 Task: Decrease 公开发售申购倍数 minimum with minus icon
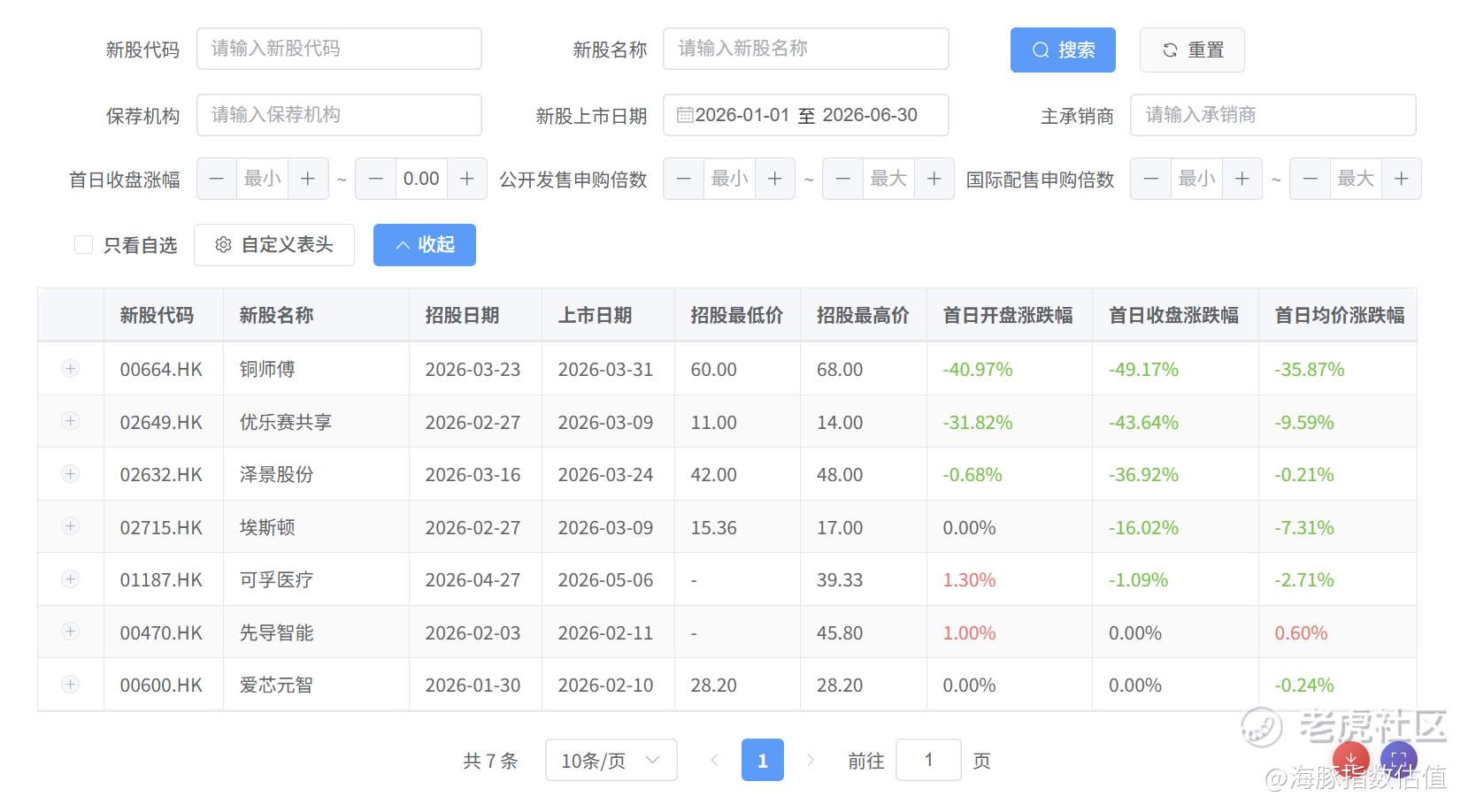click(x=684, y=179)
